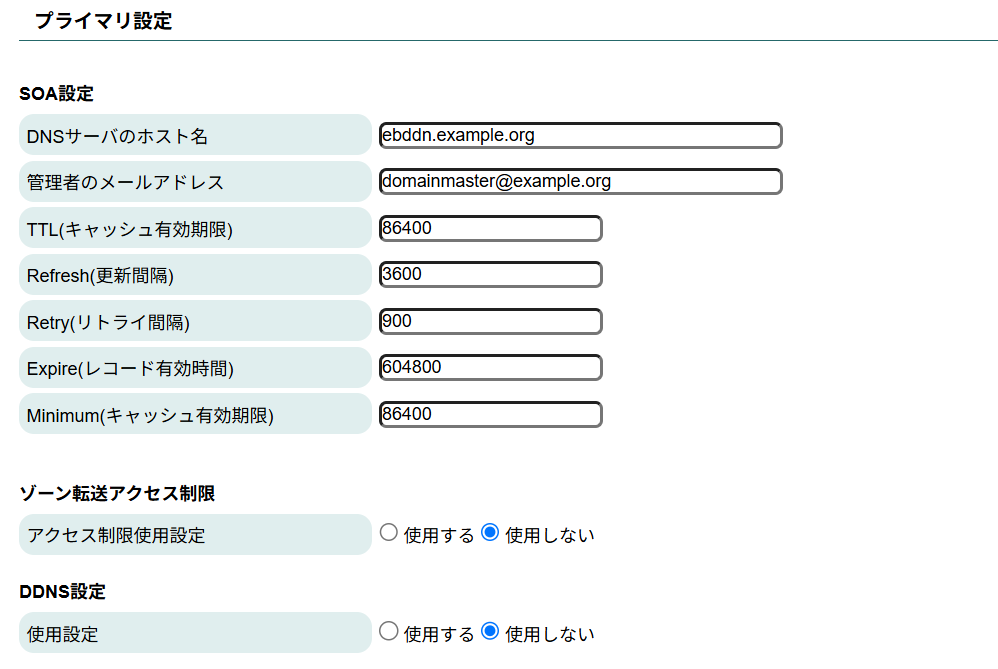
Task: Click the Expire field showing 604800
Action: click(x=490, y=367)
